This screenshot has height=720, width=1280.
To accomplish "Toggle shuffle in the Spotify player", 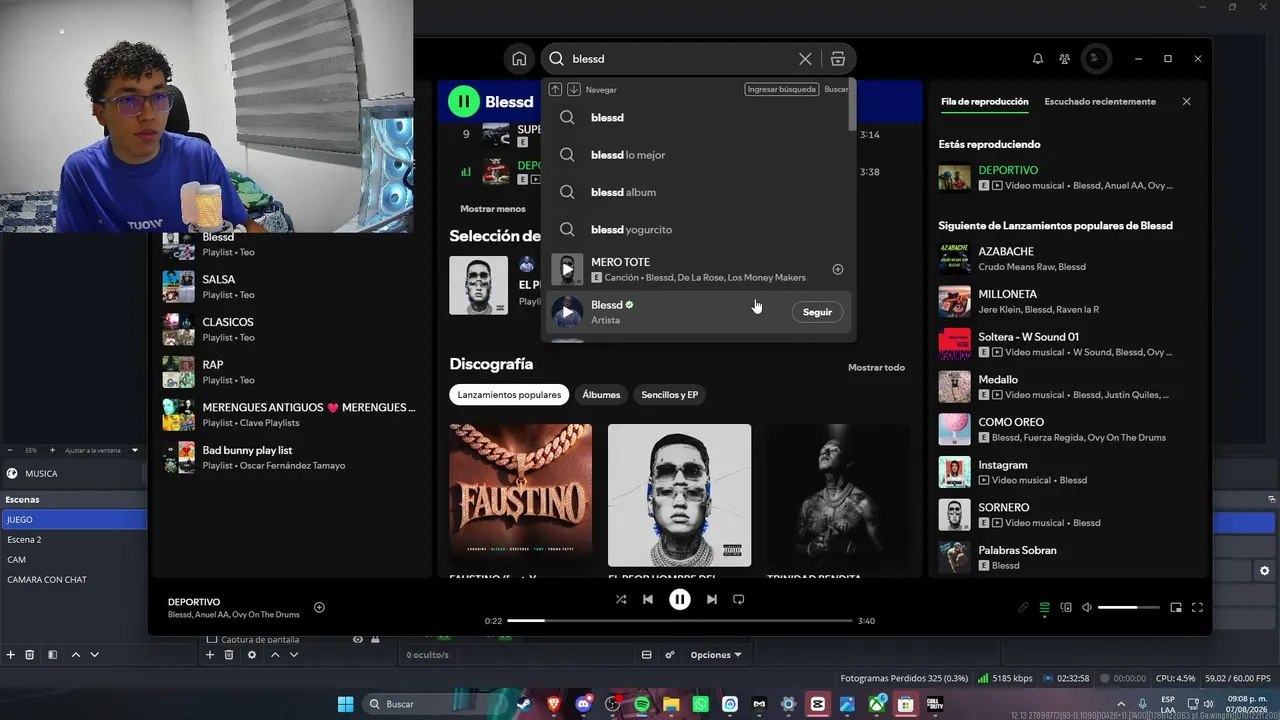I will click(x=621, y=599).
